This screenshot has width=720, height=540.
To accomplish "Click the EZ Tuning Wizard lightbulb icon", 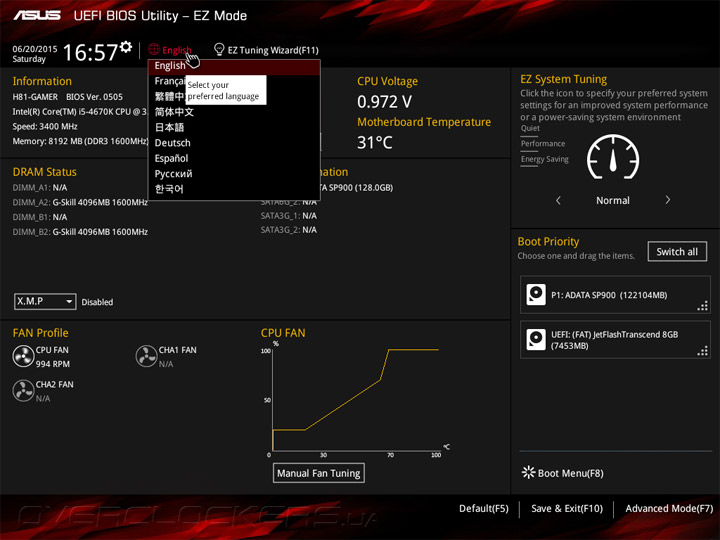I will click(x=219, y=49).
